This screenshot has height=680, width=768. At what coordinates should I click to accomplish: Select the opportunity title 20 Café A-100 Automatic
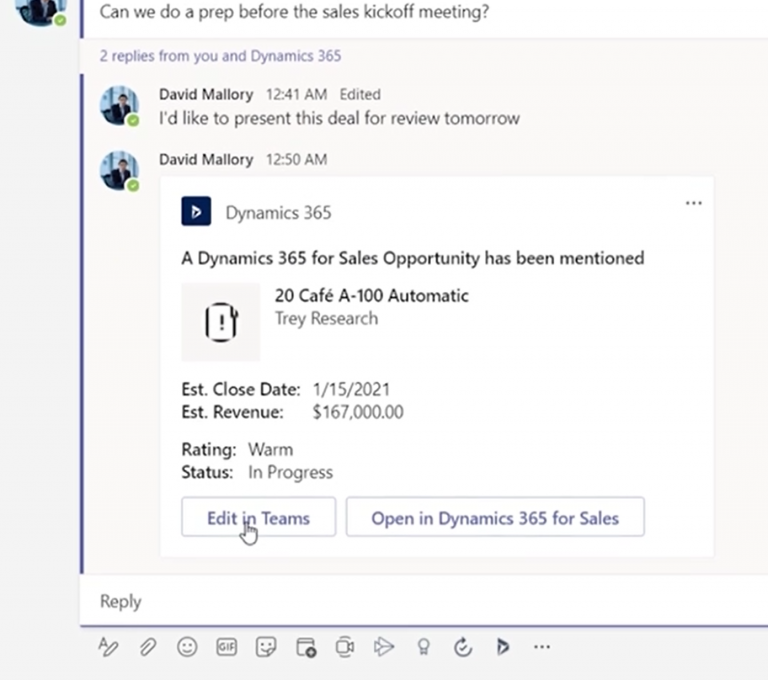[x=372, y=295]
